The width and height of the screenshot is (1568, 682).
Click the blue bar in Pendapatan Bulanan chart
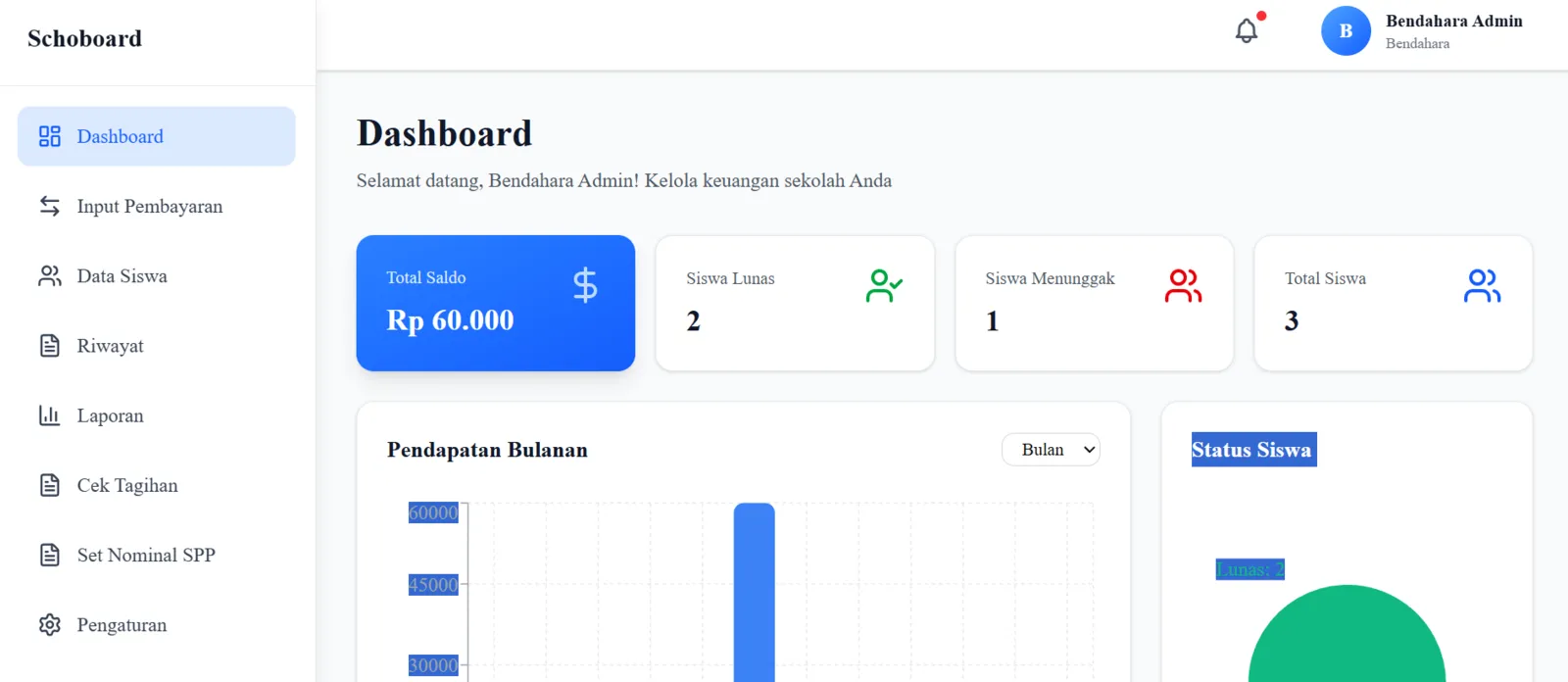pyautogui.click(x=754, y=592)
